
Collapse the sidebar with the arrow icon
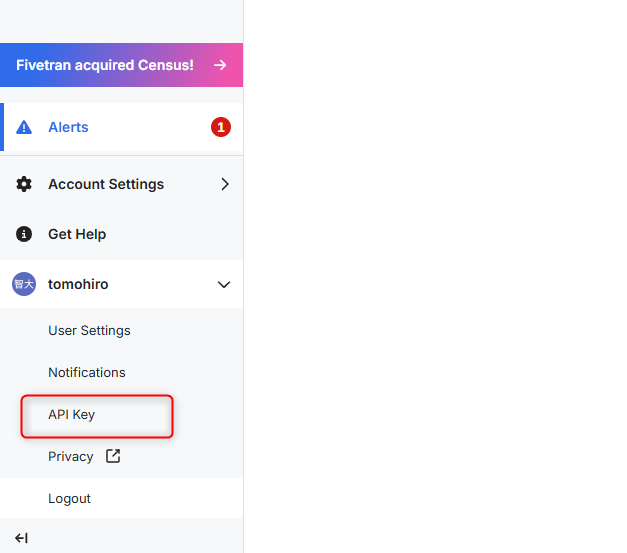click(21, 538)
